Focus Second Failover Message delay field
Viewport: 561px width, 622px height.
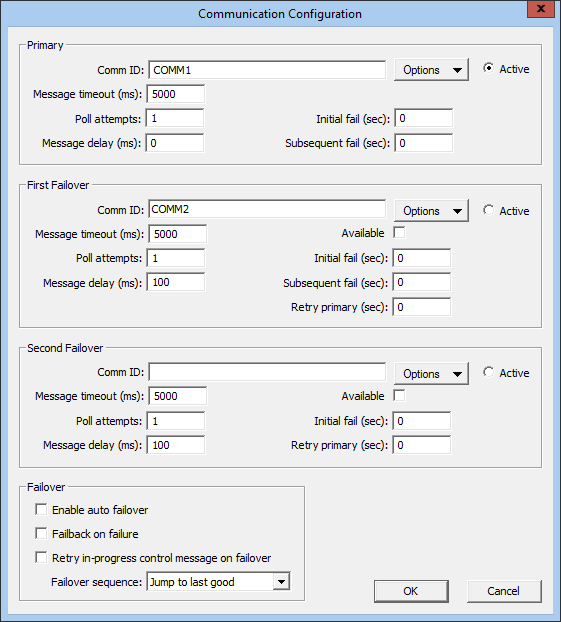coord(176,445)
